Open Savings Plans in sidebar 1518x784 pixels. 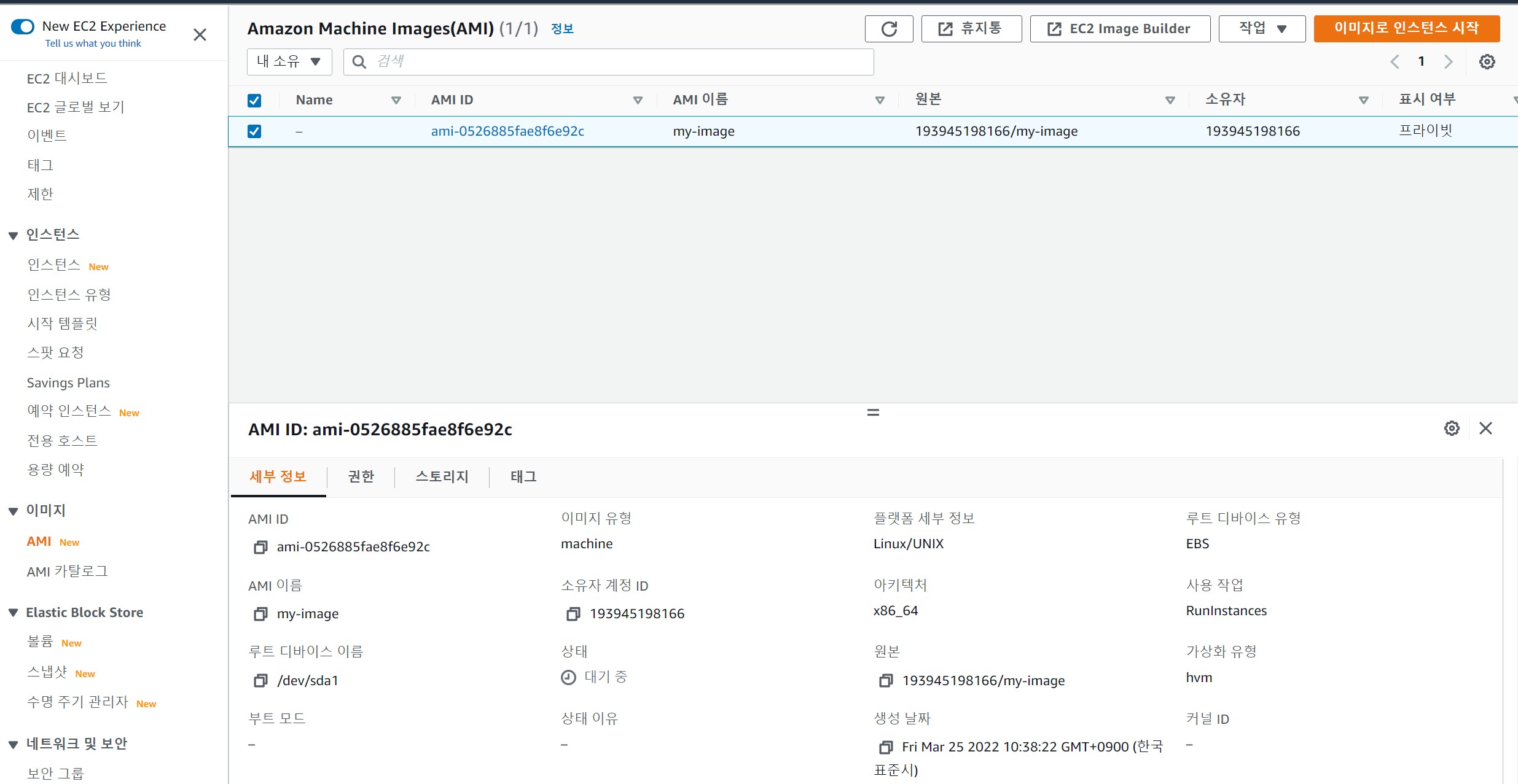point(68,383)
